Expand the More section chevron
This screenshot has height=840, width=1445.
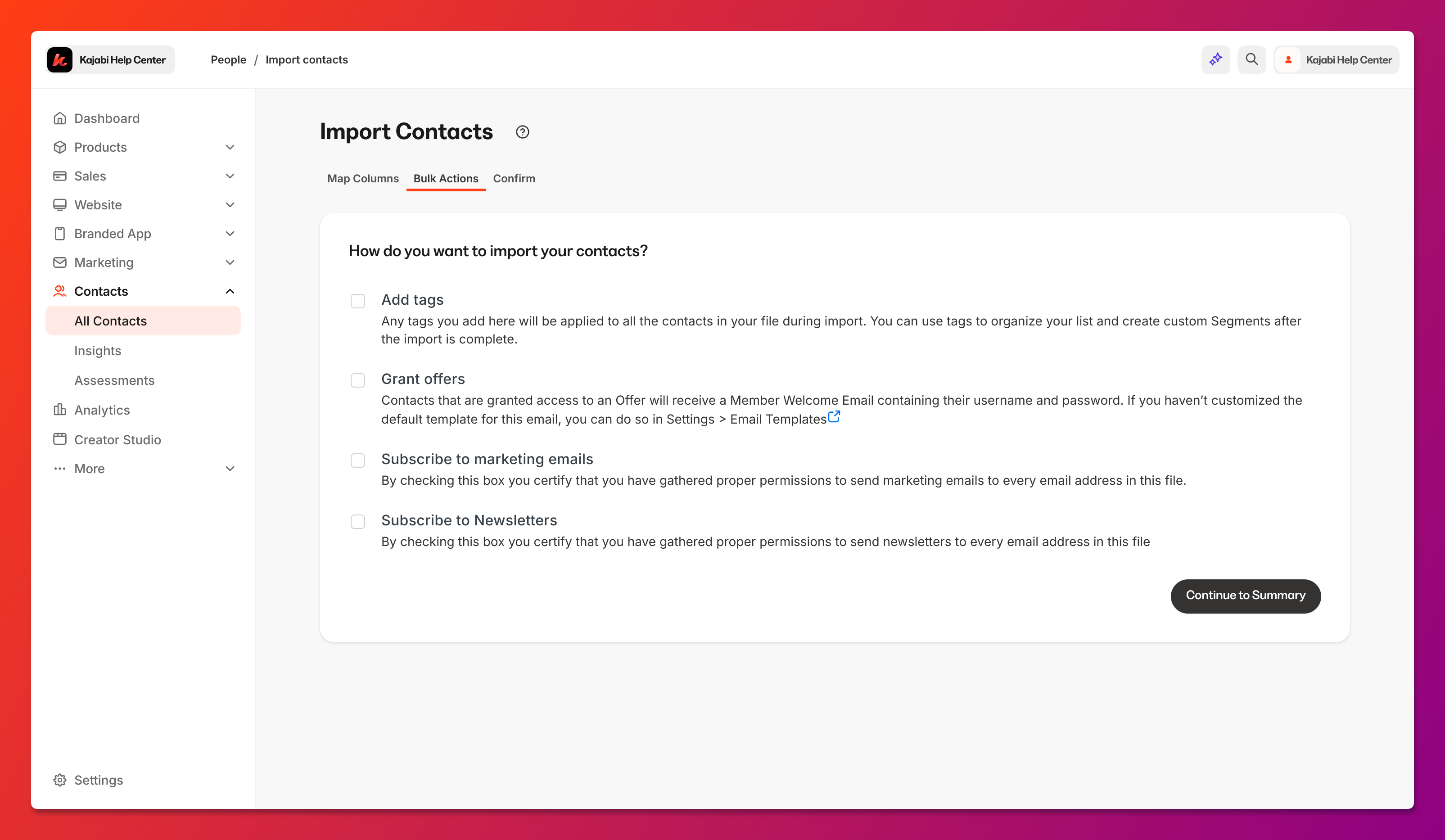coord(230,469)
